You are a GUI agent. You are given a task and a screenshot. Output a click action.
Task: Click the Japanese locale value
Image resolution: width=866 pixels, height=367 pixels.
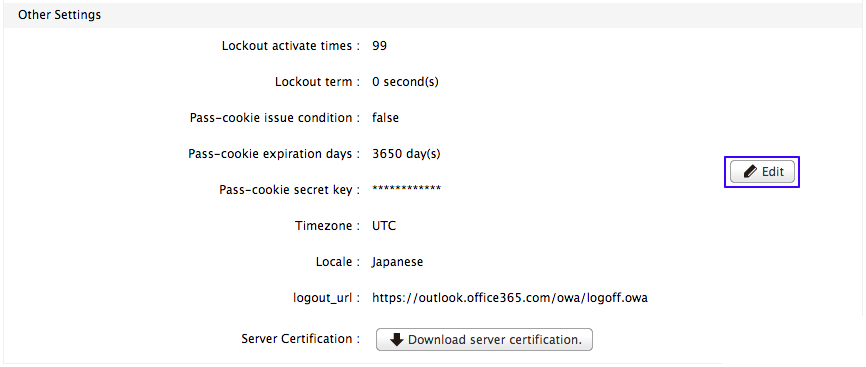tap(398, 262)
